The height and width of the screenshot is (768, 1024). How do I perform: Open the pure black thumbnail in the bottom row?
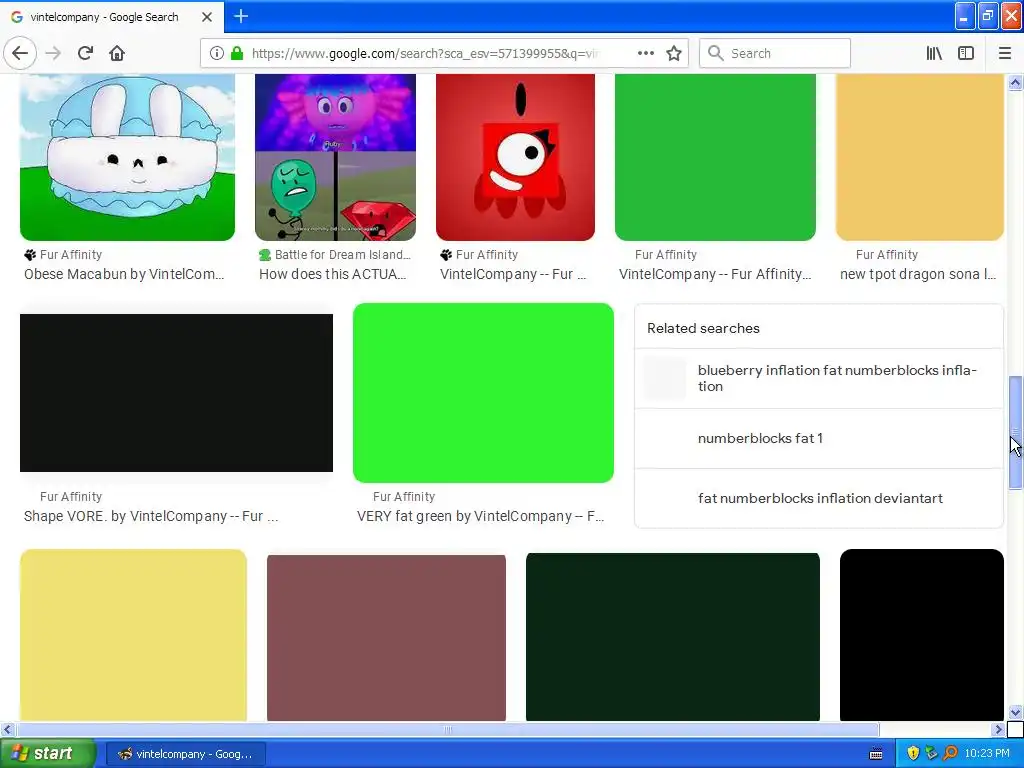921,635
